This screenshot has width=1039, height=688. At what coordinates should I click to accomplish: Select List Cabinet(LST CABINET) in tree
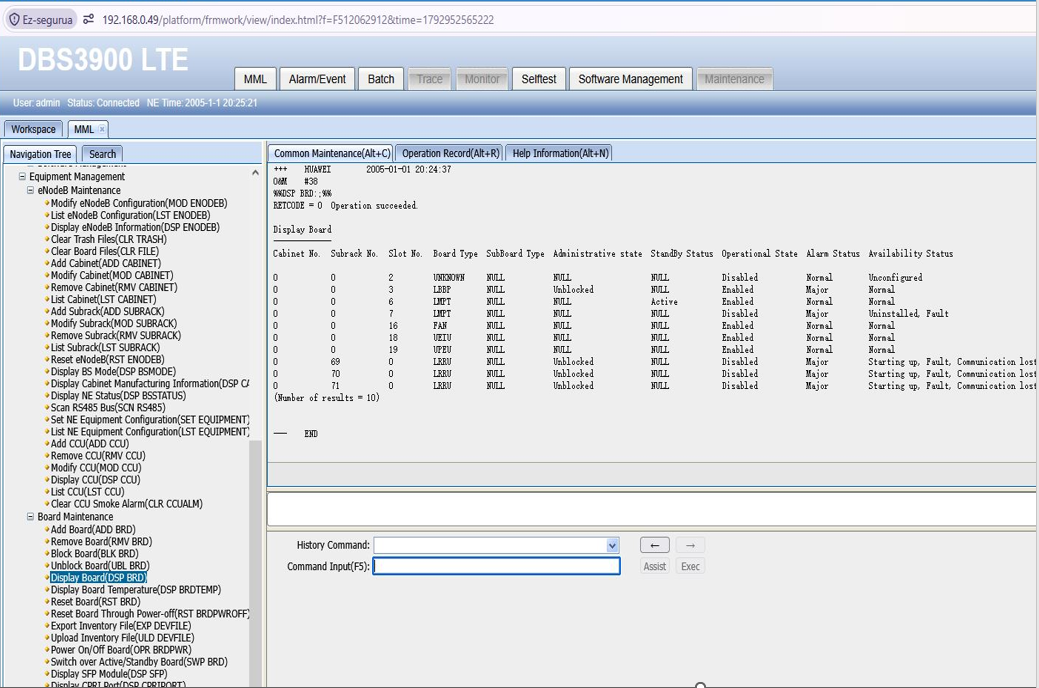point(103,300)
